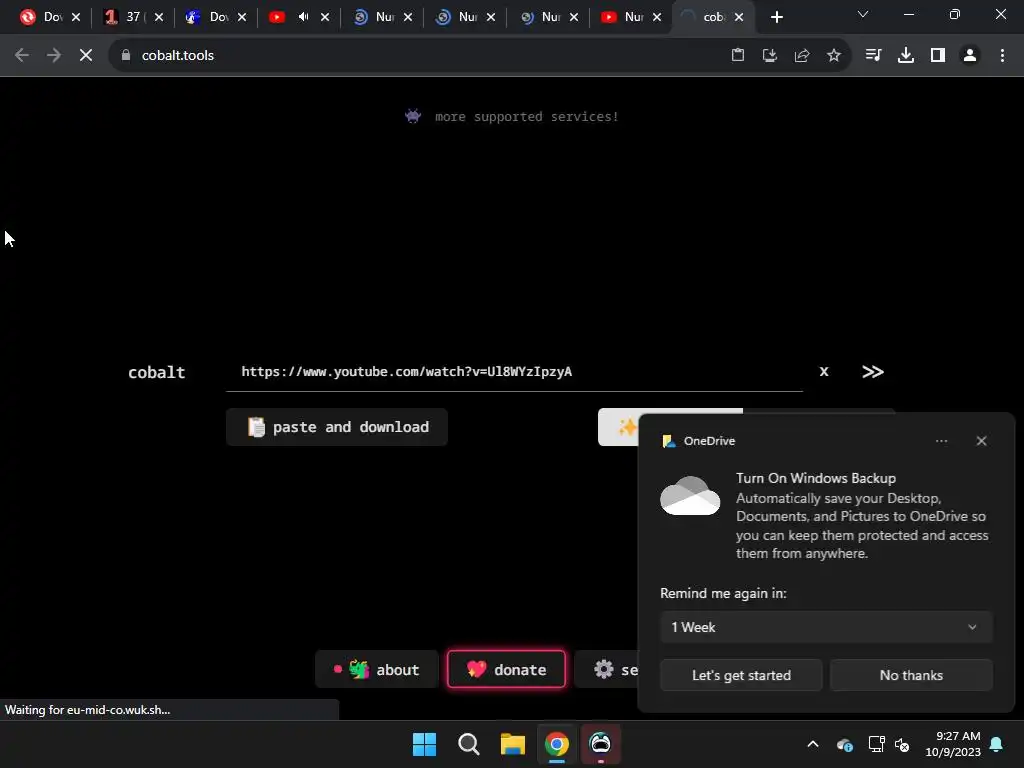Switch to the last YouTube 'Nur' tab

tap(622, 17)
